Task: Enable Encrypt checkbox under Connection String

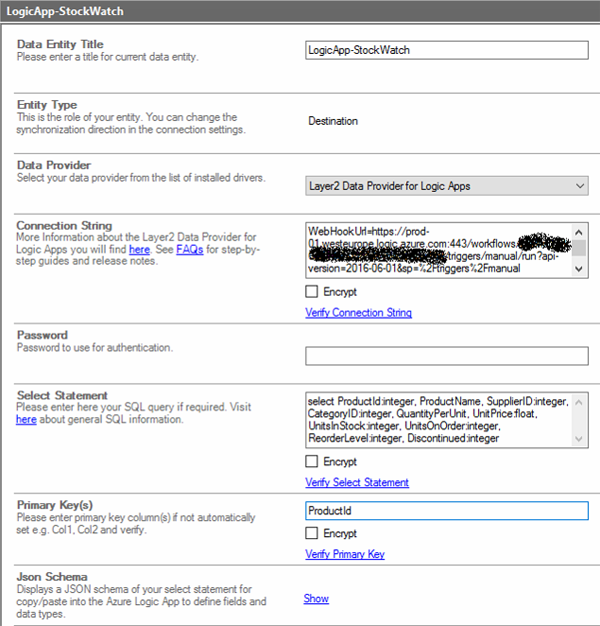Action: click(x=311, y=292)
